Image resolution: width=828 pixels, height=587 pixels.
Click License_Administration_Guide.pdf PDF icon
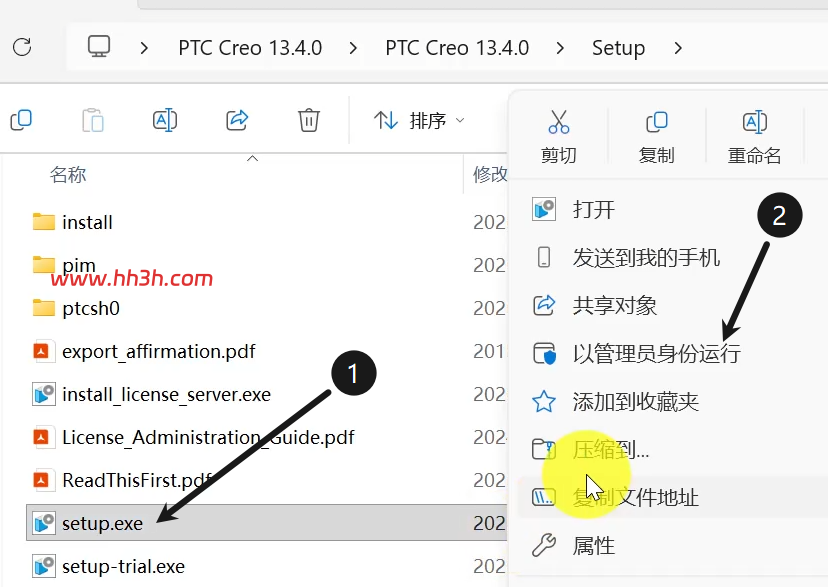click(x=43, y=437)
